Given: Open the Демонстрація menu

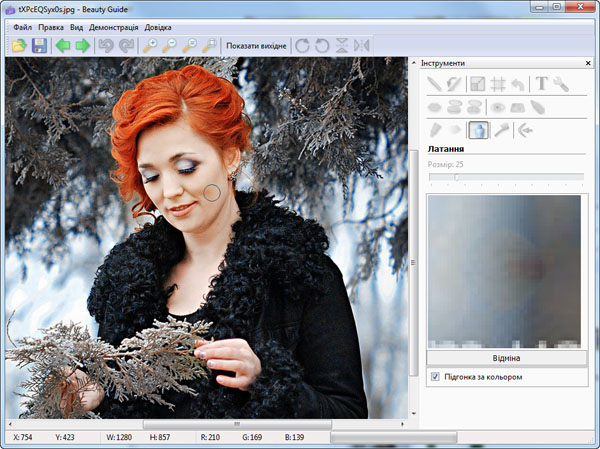Looking at the screenshot, I should point(113,27).
